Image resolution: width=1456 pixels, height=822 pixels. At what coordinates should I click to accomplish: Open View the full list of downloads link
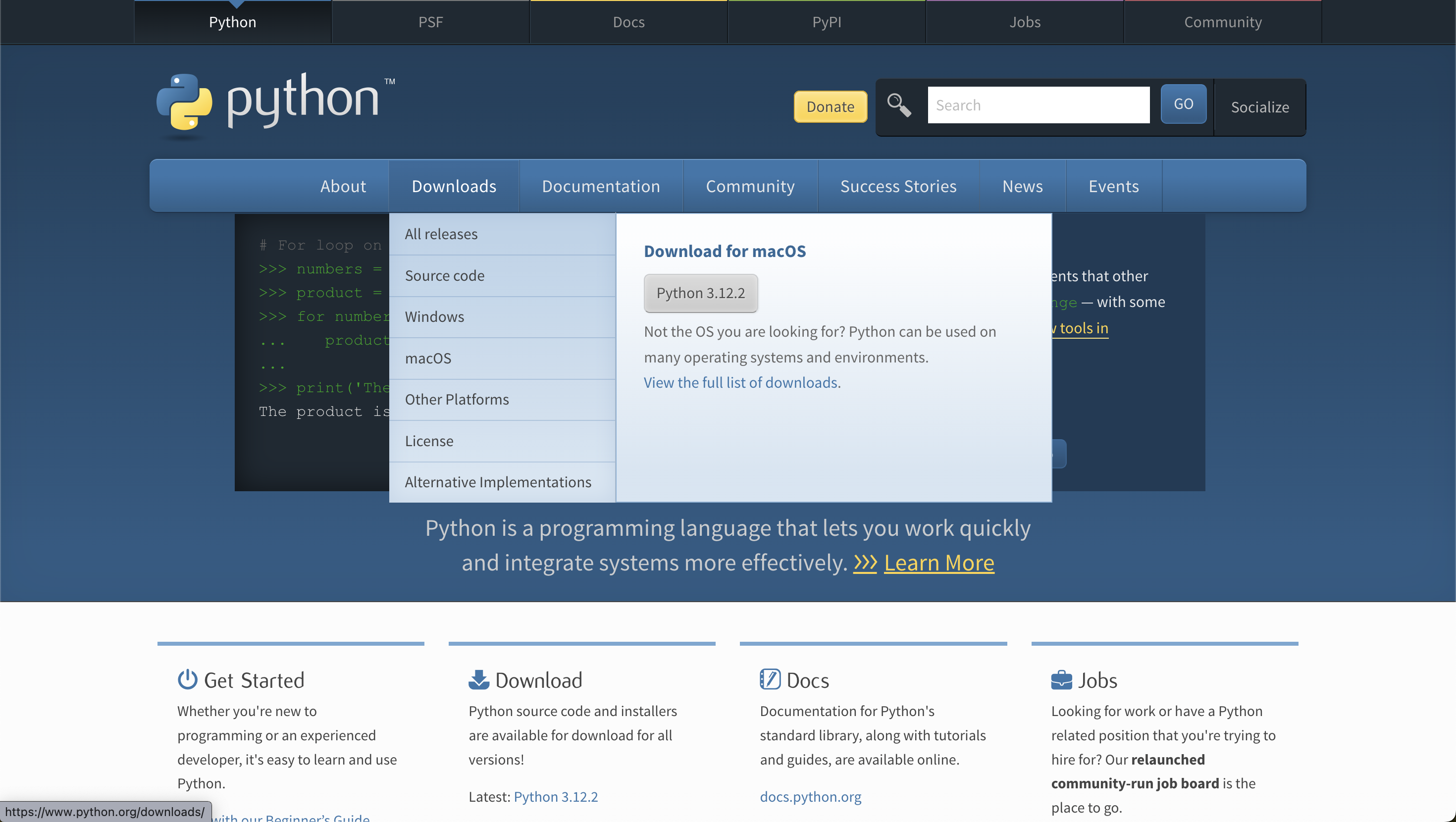[740, 383]
